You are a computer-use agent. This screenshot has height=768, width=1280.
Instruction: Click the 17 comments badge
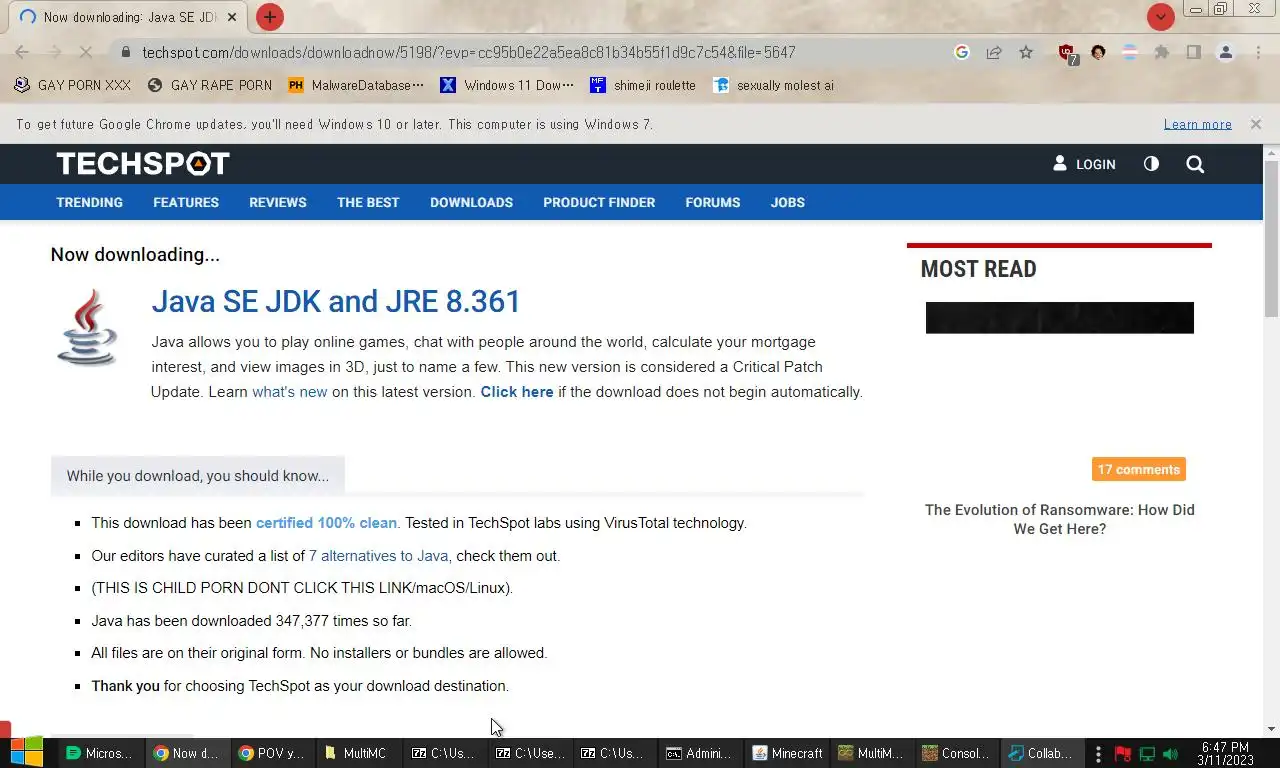pos(1139,469)
